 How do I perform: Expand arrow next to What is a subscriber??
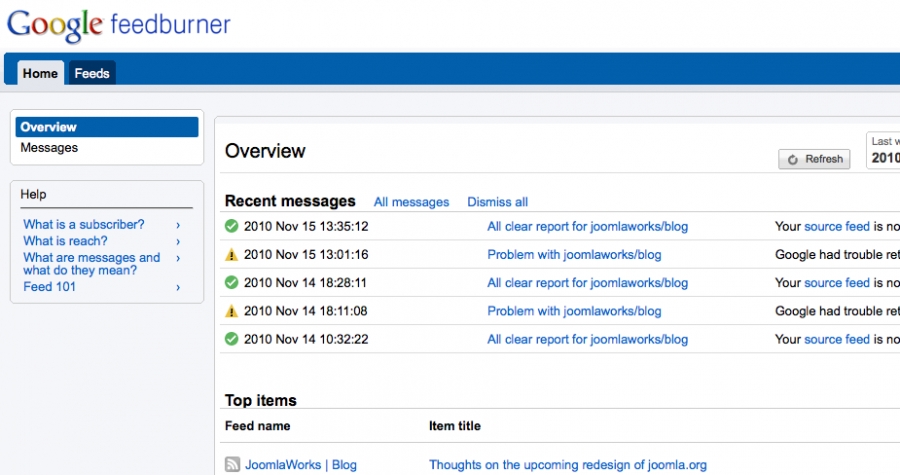pyautogui.click(x=178, y=225)
